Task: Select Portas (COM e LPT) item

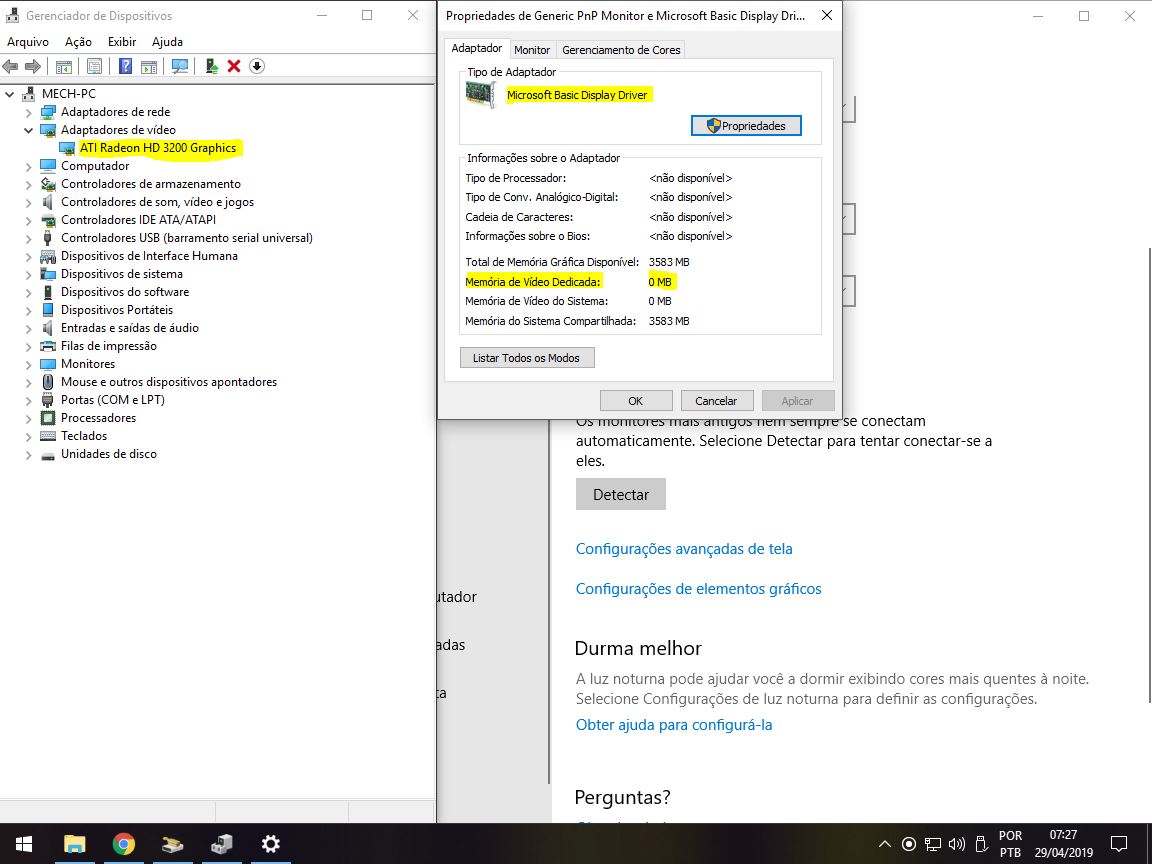Action: [x=112, y=400]
